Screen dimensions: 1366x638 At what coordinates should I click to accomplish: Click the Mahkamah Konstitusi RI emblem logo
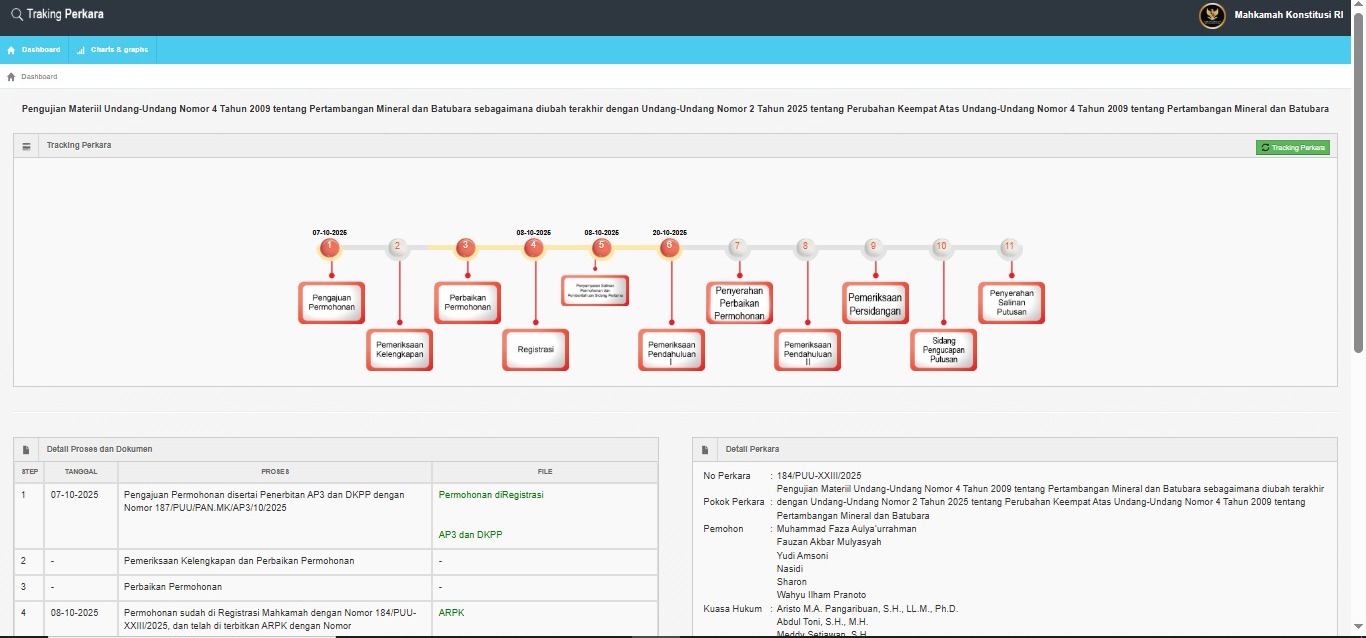[1212, 16]
